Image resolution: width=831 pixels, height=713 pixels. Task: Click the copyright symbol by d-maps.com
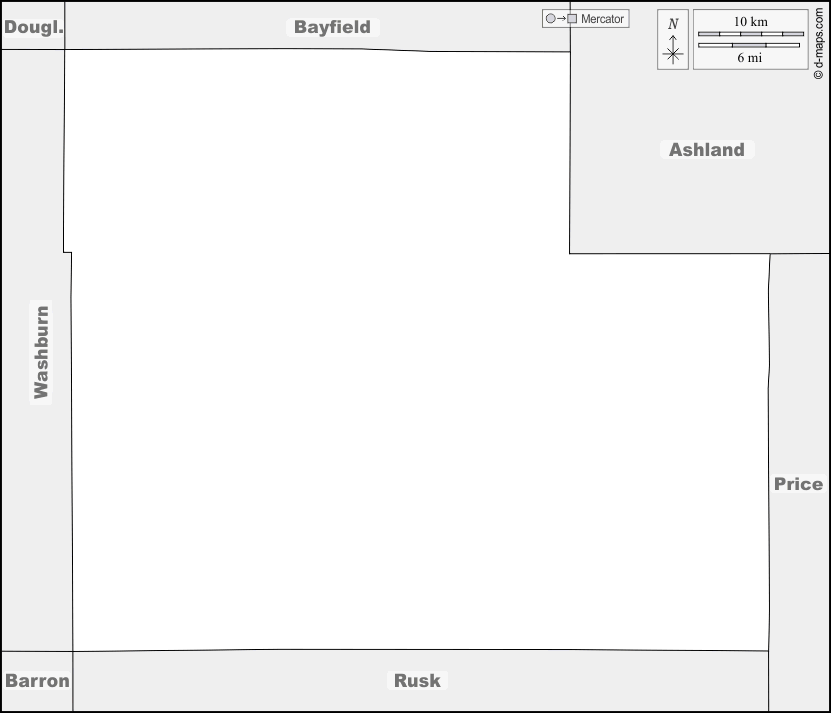click(x=818, y=75)
